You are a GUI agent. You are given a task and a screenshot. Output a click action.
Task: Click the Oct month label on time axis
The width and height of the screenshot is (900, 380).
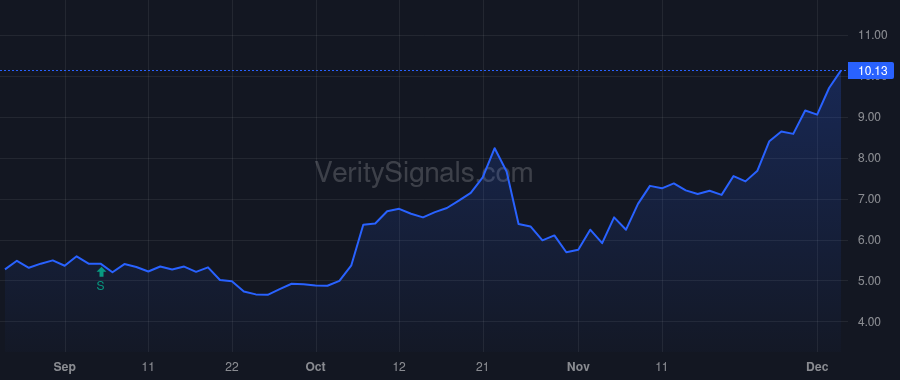pos(316,367)
